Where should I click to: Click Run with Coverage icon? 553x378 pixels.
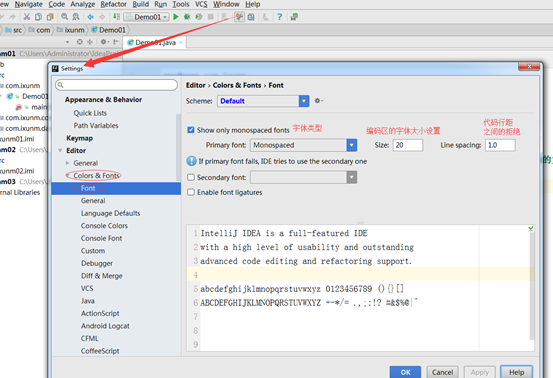click(199, 17)
